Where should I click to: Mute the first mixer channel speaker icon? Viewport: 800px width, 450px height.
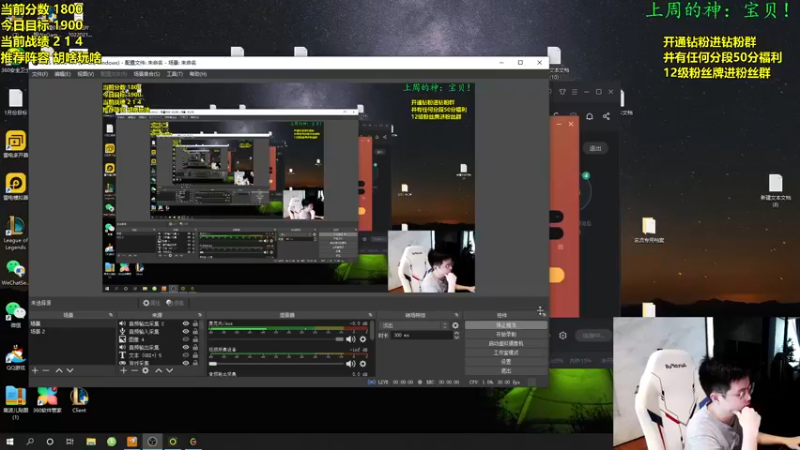[351, 339]
